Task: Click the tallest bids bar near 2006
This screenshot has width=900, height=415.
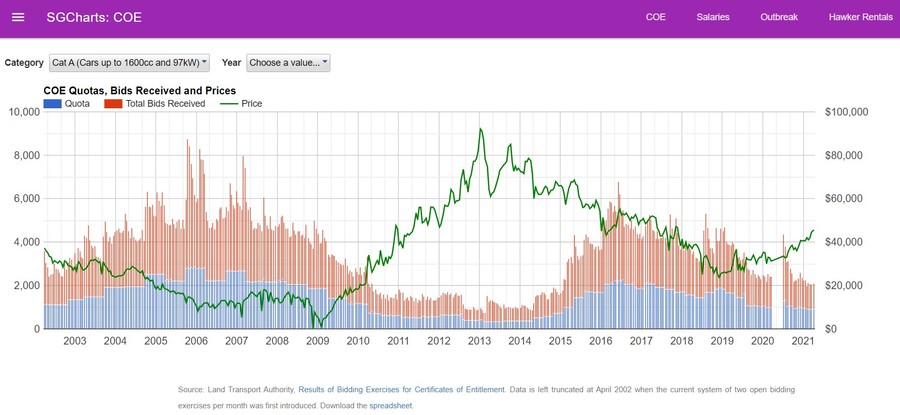Action: (x=187, y=141)
